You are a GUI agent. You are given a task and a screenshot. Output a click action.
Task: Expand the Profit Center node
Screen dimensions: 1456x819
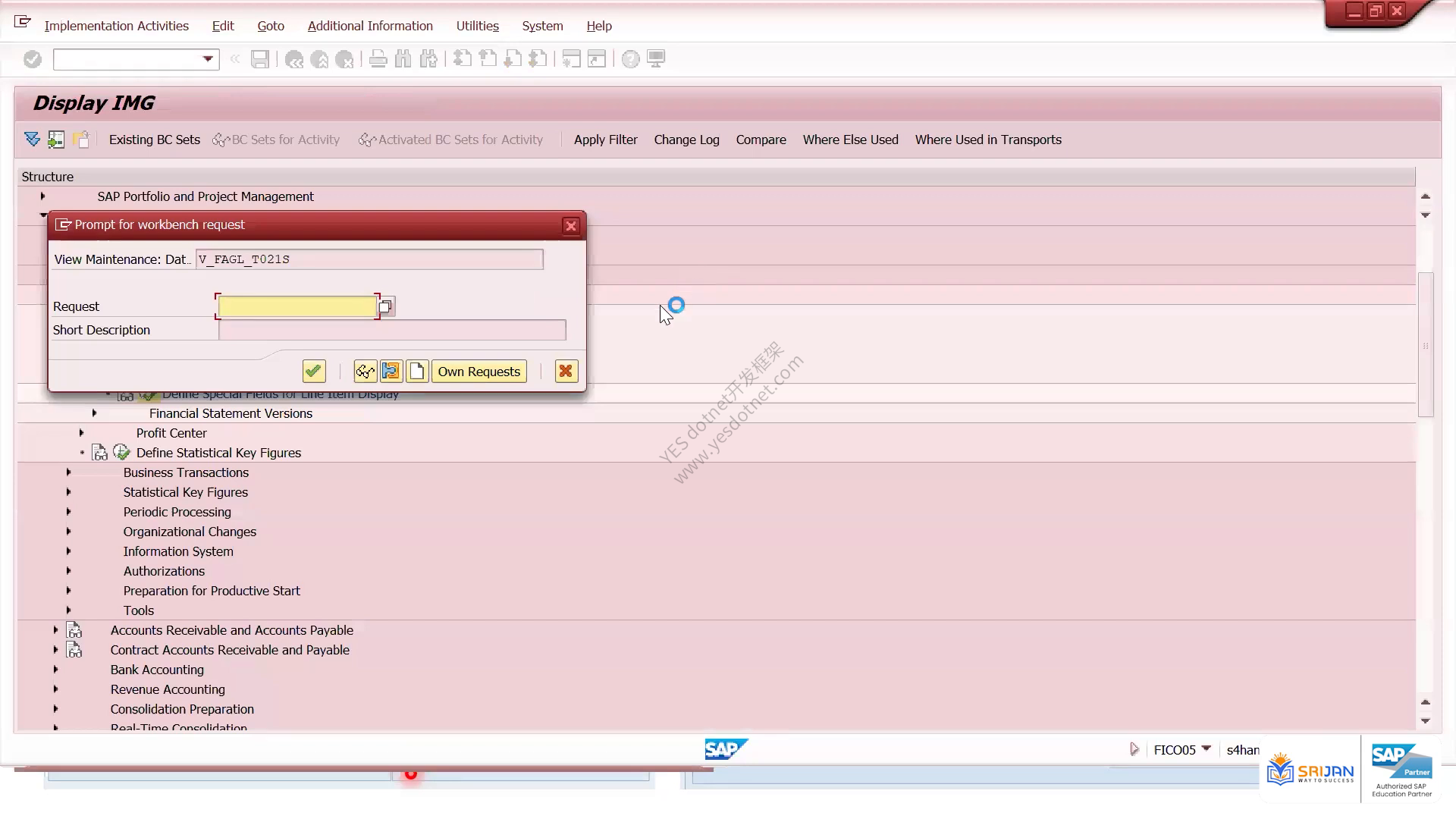tap(81, 433)
